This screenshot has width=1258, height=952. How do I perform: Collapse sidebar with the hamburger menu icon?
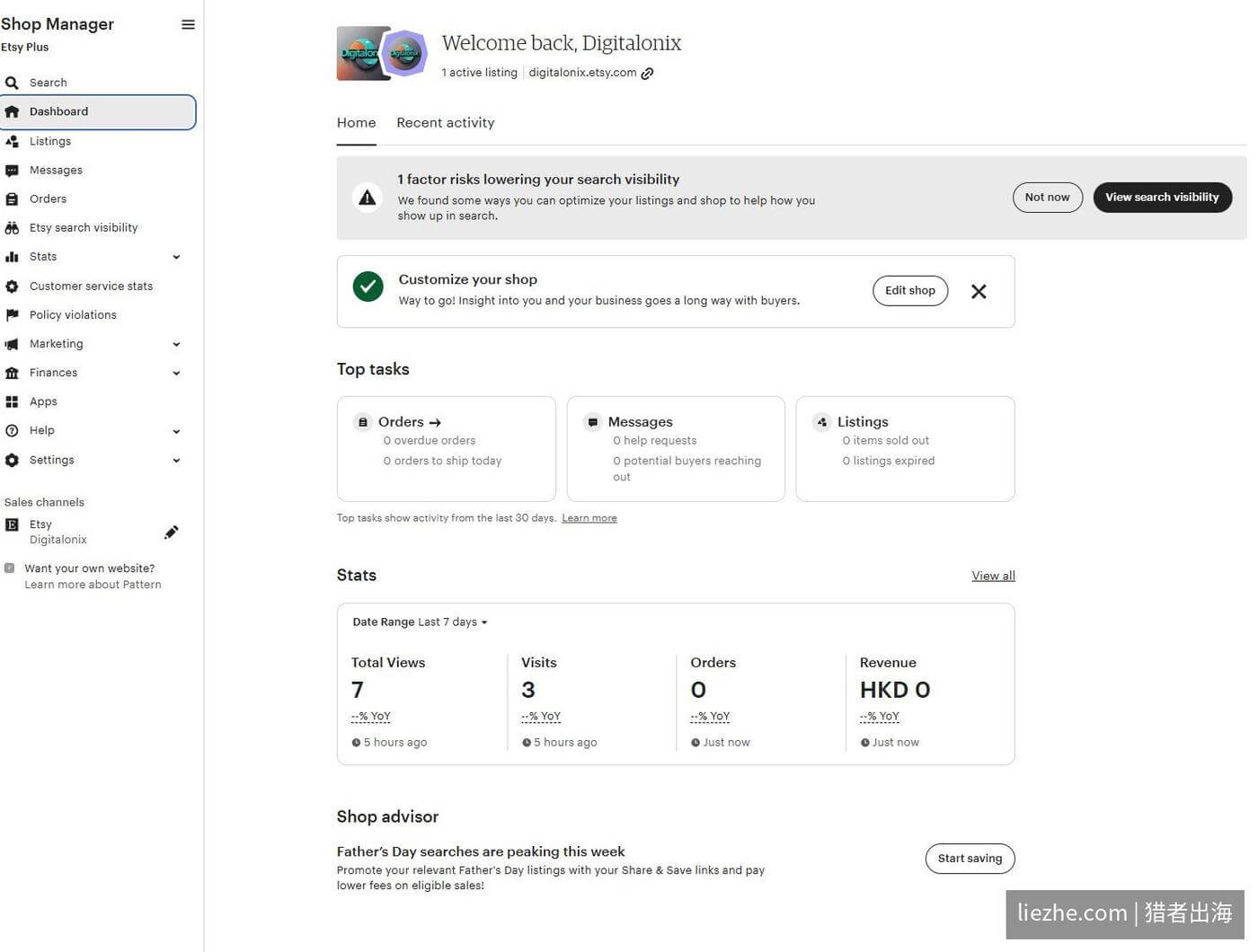(188, 24)
